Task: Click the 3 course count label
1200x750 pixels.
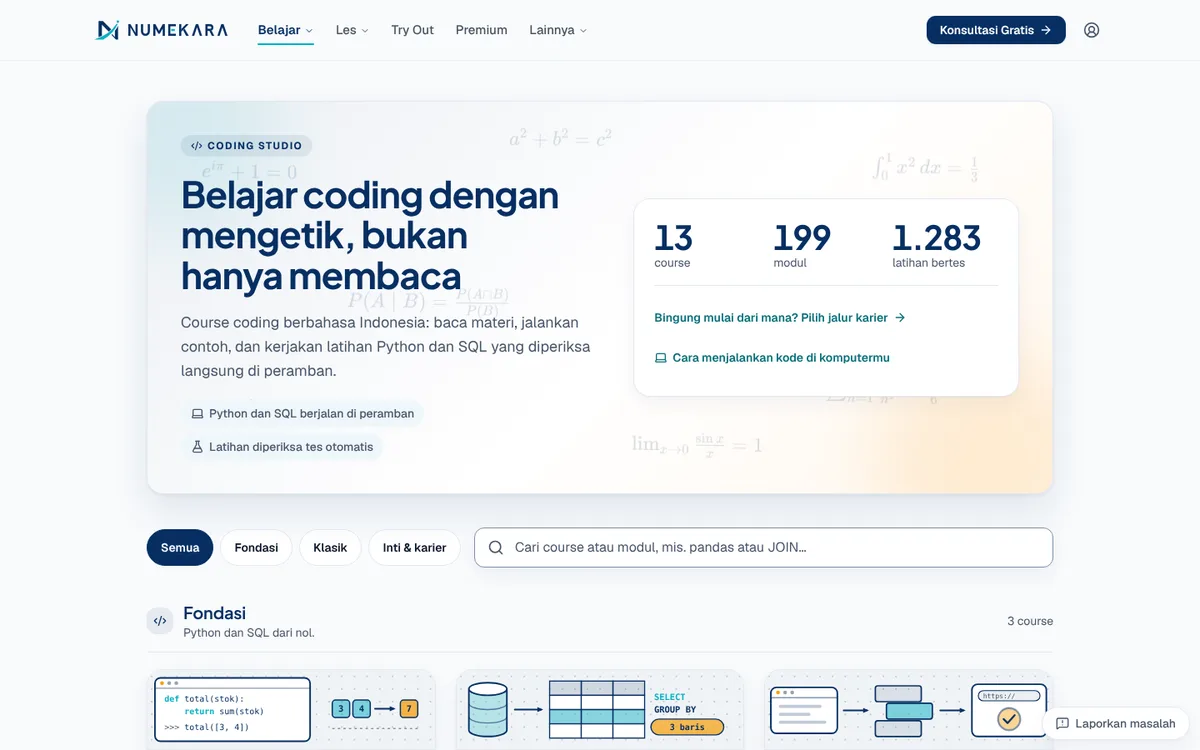Action: tap(1030, 621)
